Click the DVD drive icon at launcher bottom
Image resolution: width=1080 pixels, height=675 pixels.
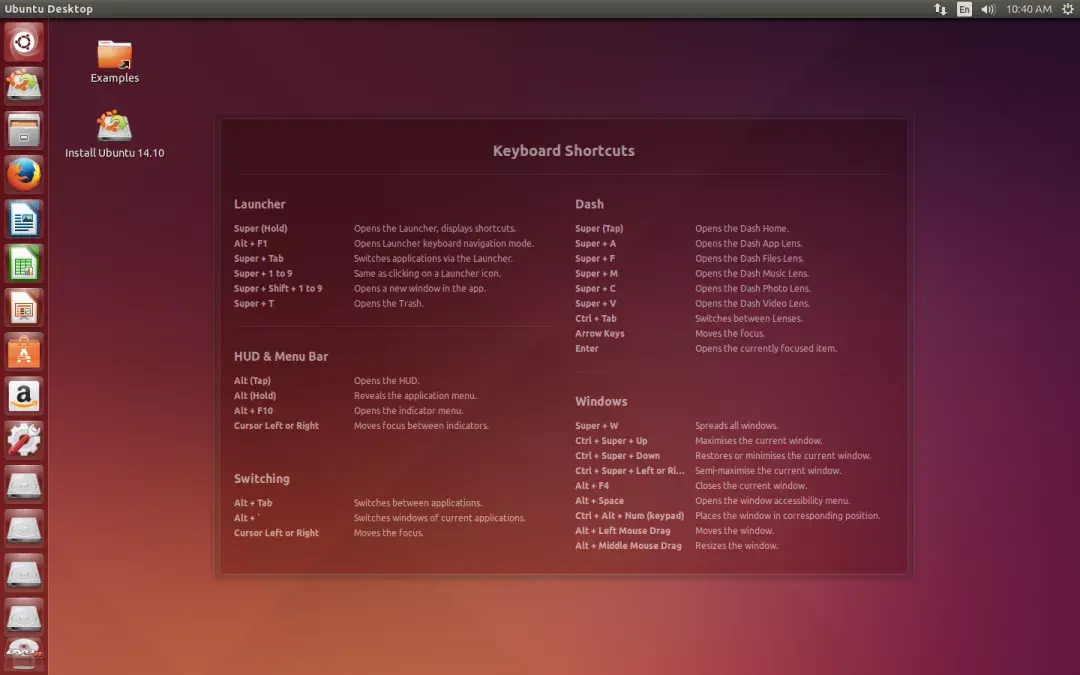(x=24, y=650)
